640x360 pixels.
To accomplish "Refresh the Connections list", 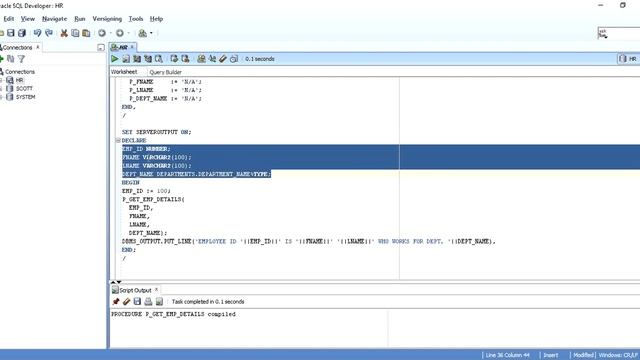I will (x=11, y=59).
